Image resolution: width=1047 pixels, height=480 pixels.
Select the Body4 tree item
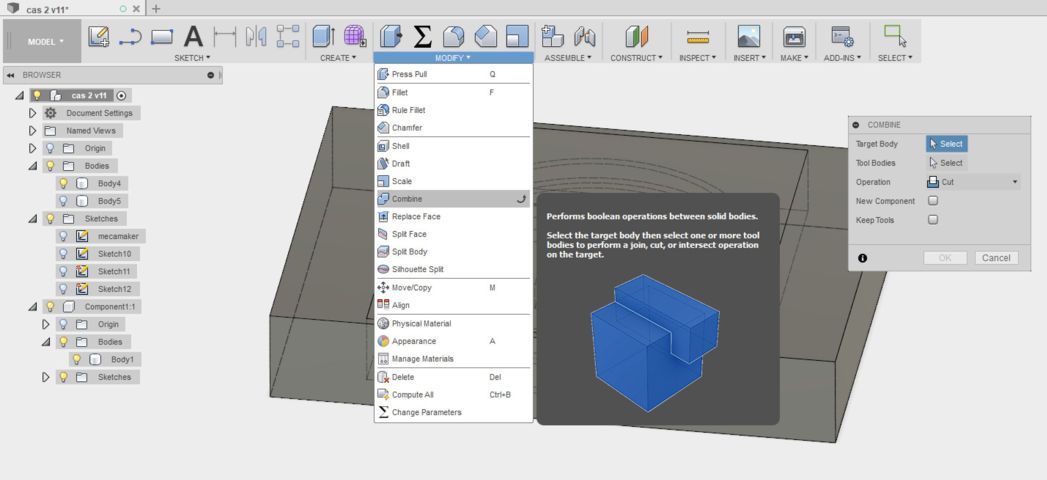[x=109, y=183]
